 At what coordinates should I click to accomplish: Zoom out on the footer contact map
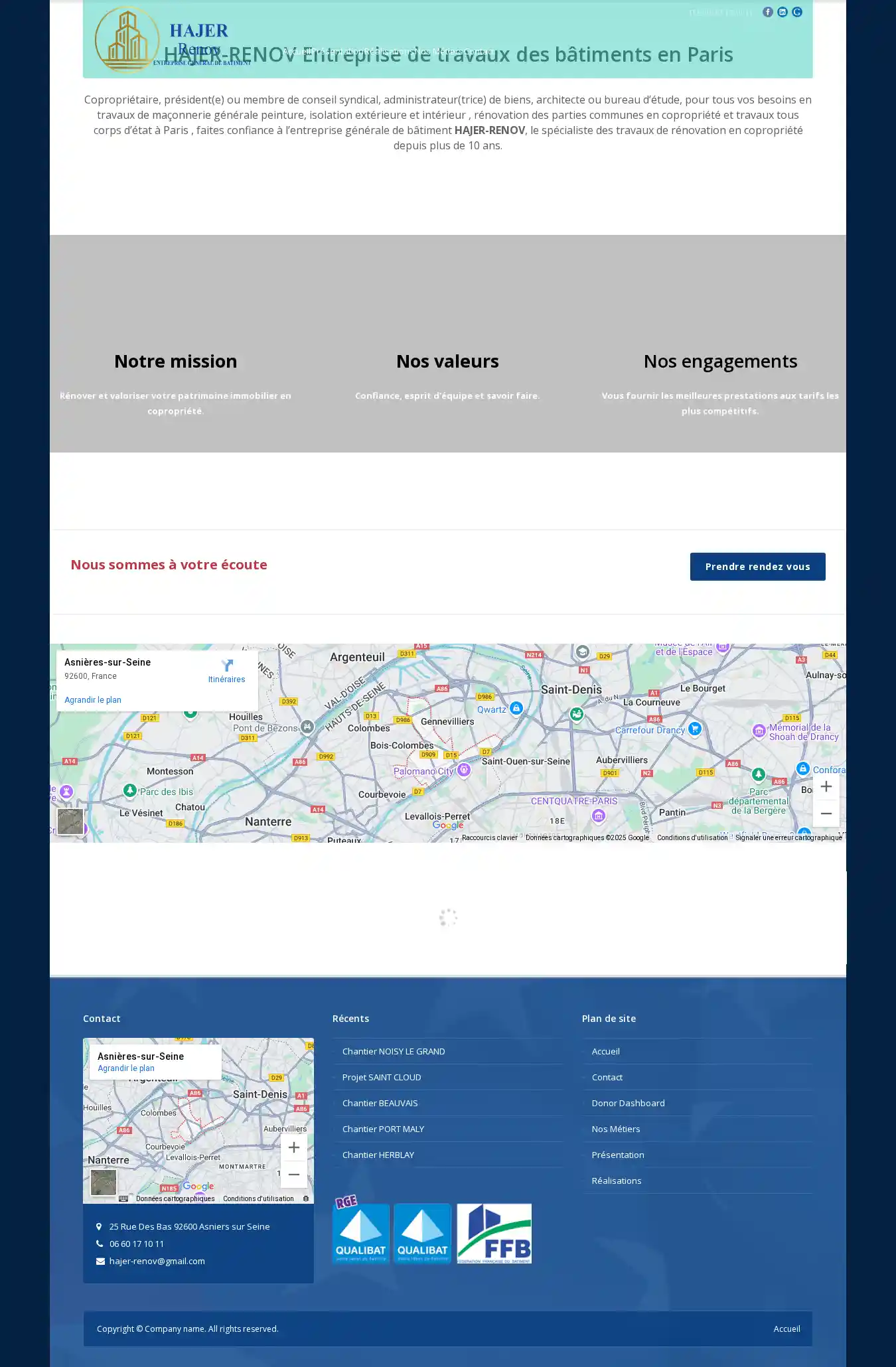293,1175
